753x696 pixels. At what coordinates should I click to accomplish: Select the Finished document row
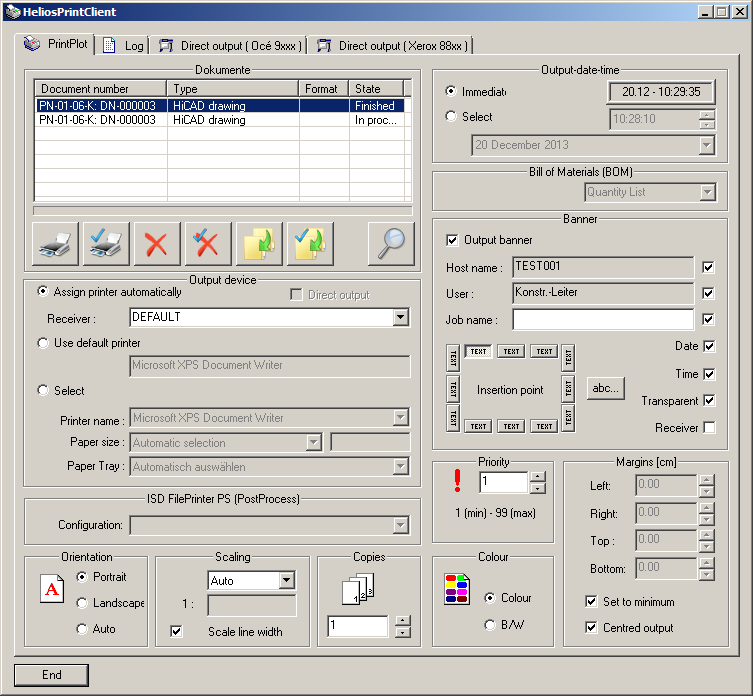(x=221, y=106)
